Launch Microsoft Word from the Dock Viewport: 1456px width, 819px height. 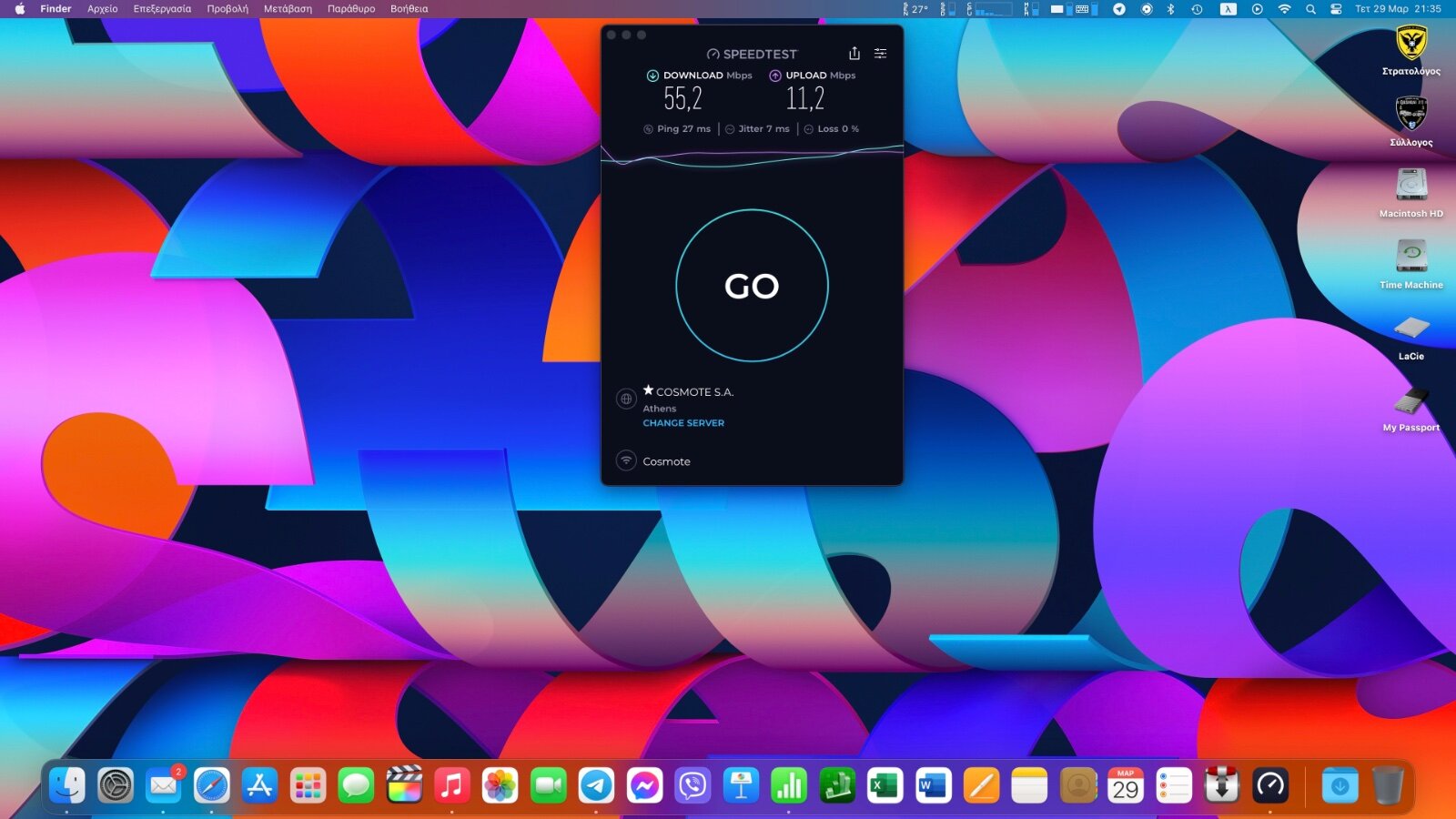click(x=933, y=784)
